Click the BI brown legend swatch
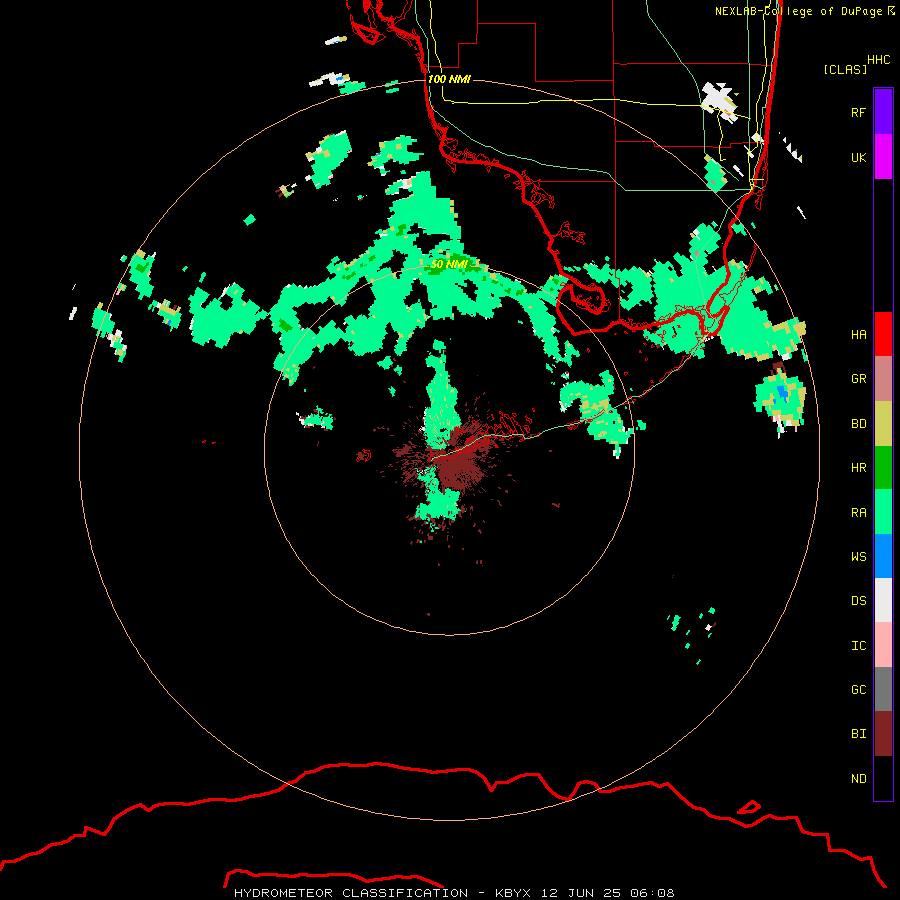Image resolution: width=900 pixels, height=900 pixels. click(883, 734)
